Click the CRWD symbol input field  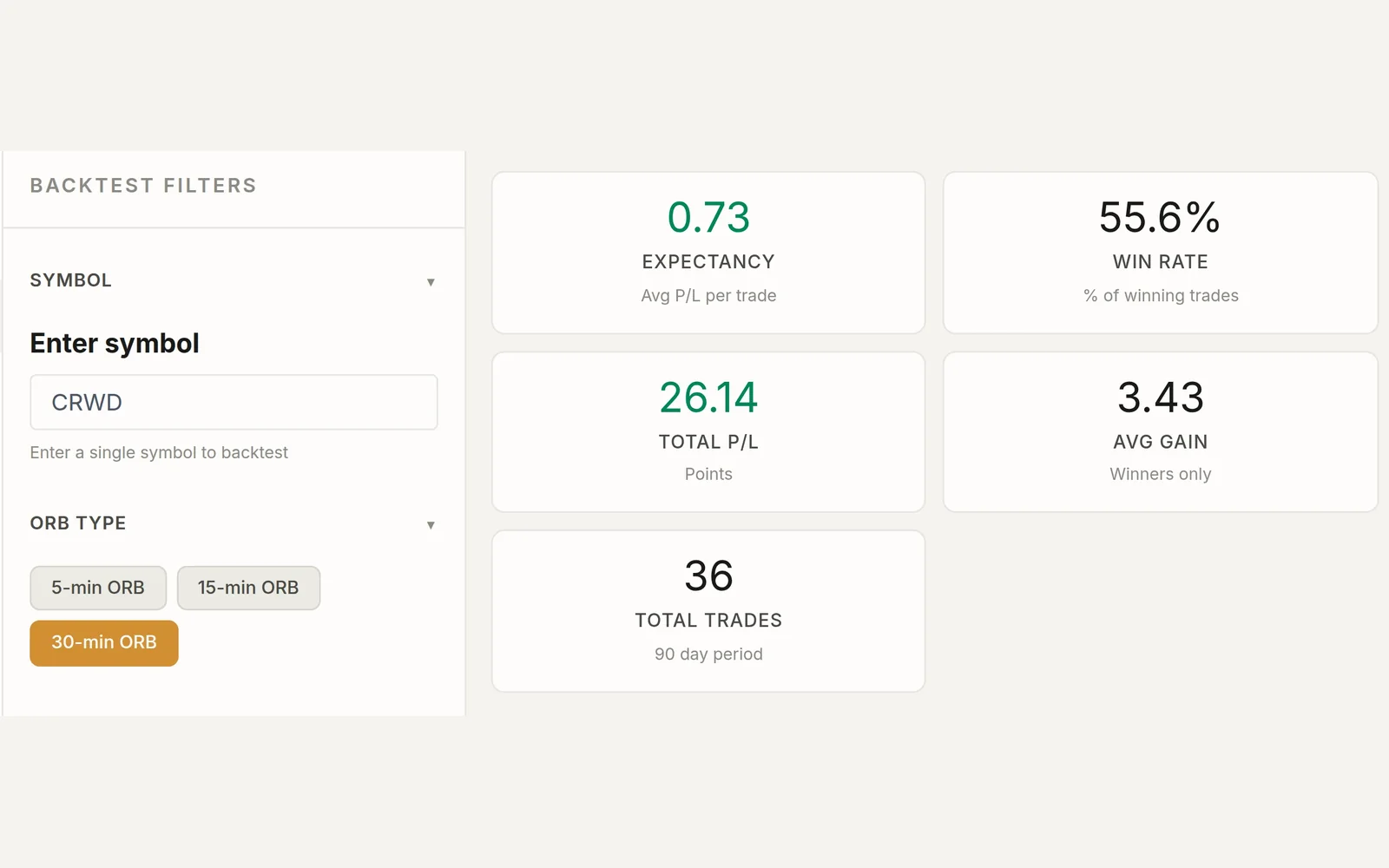(234, 402)
